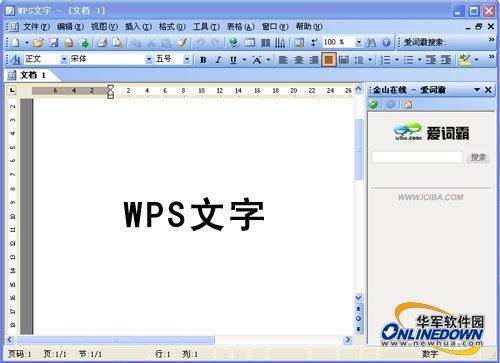Click the binoculars Find icon
This screenshot has width=500, height=363.
pyautogui.click(x=371, y=42)
